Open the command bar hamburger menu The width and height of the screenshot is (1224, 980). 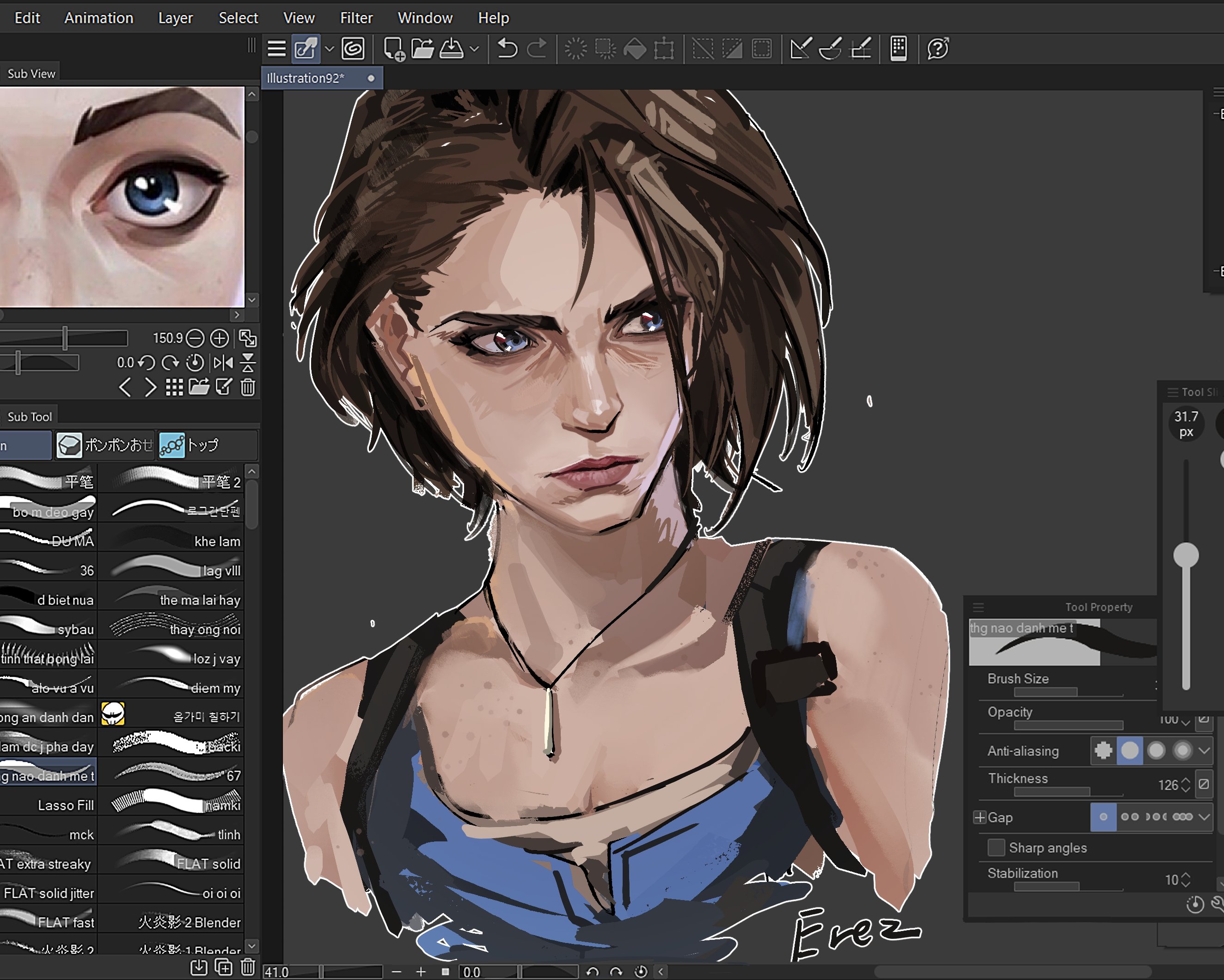(x=276, y=49)
